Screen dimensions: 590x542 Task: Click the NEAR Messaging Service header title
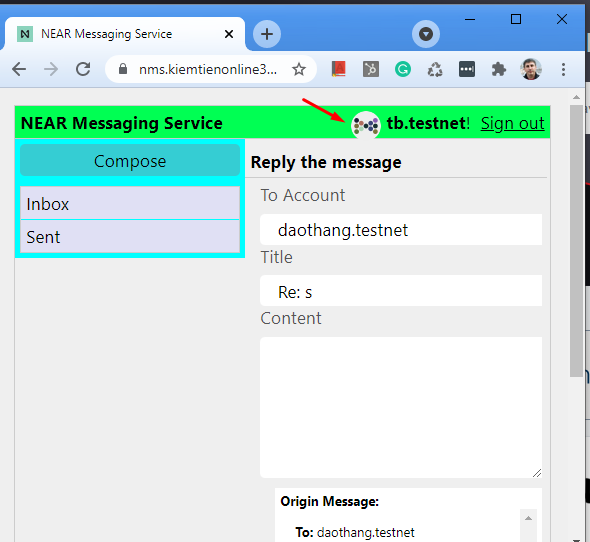click(x=122, y=123)
